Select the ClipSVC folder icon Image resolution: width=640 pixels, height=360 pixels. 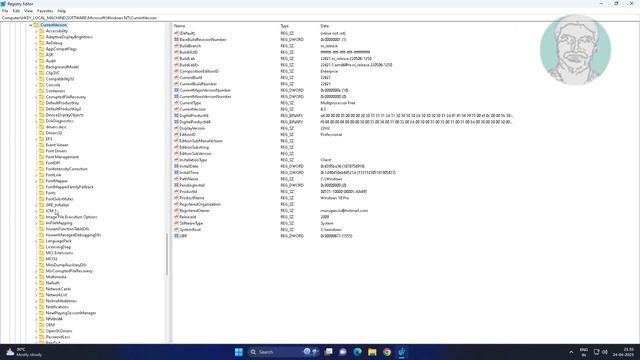[41, 73]
